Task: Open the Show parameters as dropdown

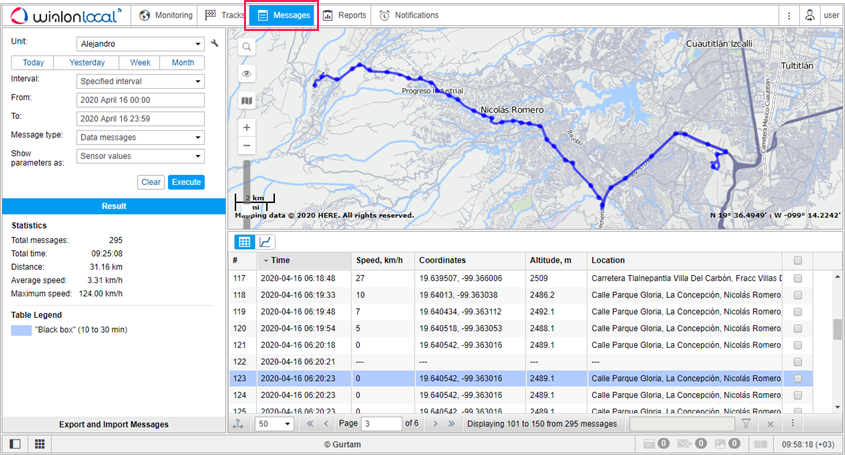Action: point(140,156)
